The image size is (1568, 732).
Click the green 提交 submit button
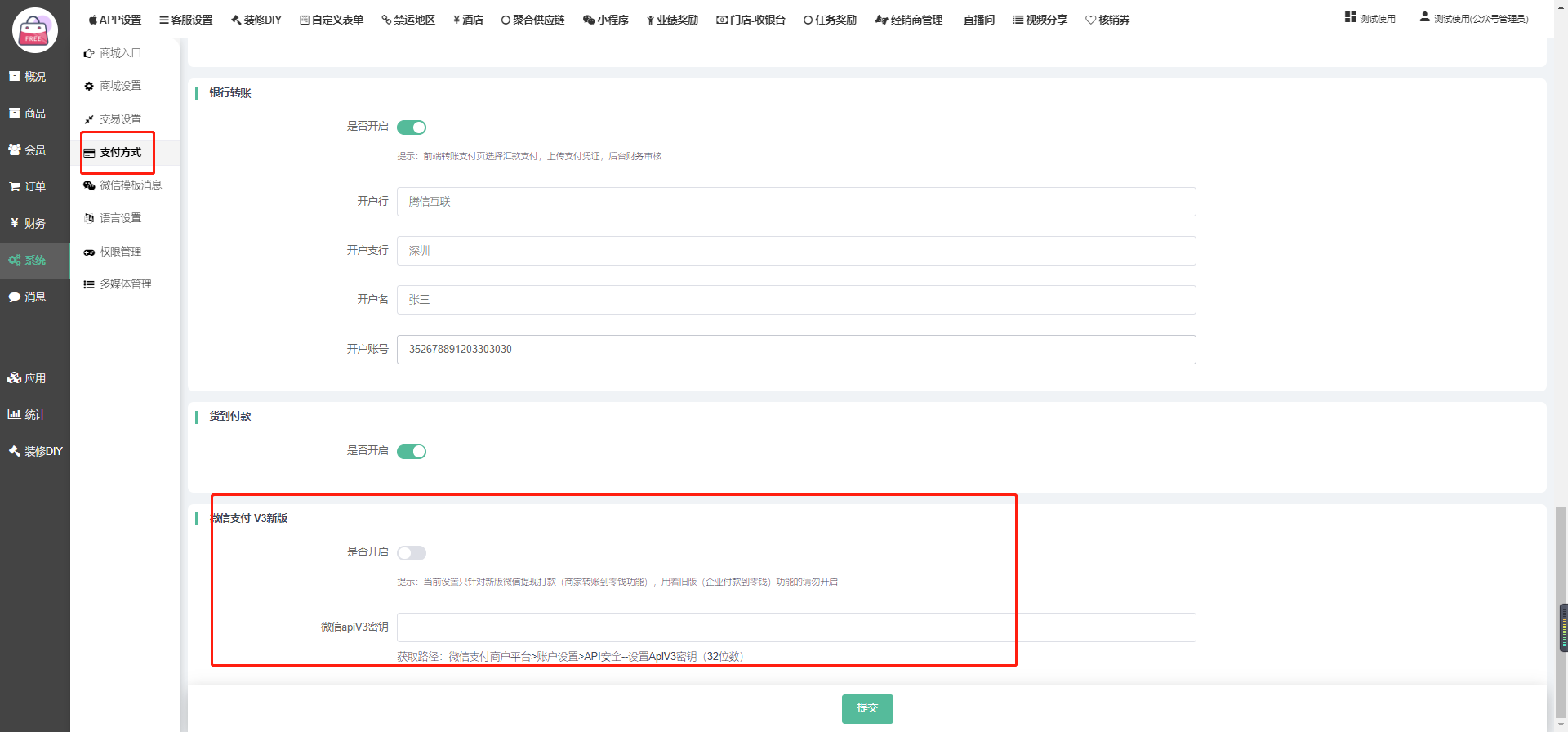pyautogui.click(x=867, y=708)
